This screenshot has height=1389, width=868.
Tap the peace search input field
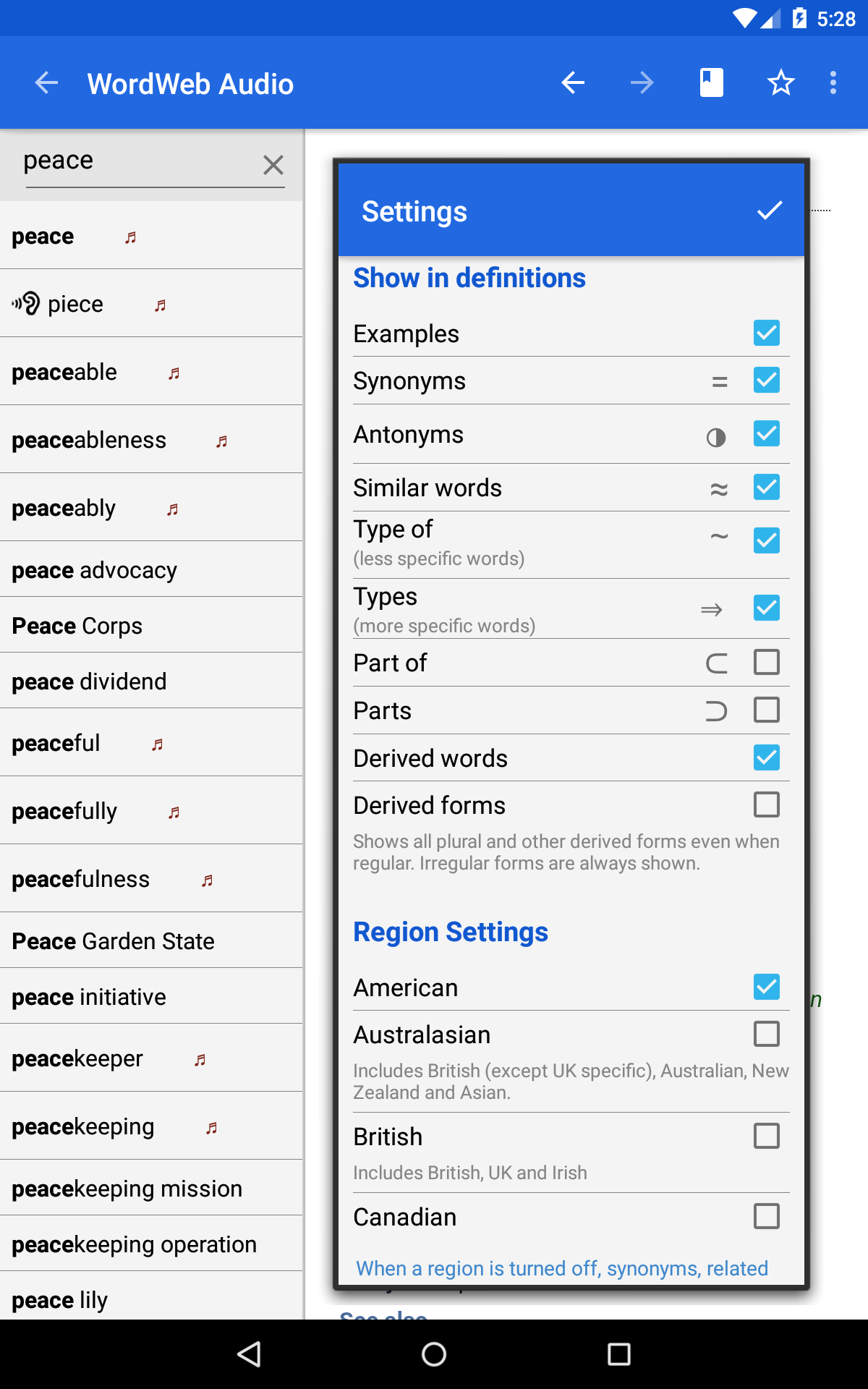coord(137,162)
